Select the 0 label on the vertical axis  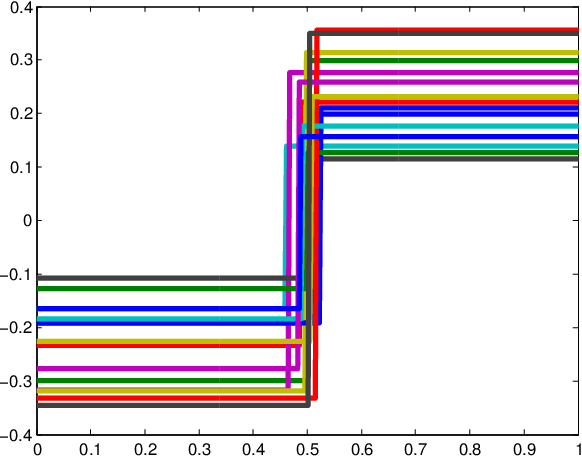pos(27,221)
